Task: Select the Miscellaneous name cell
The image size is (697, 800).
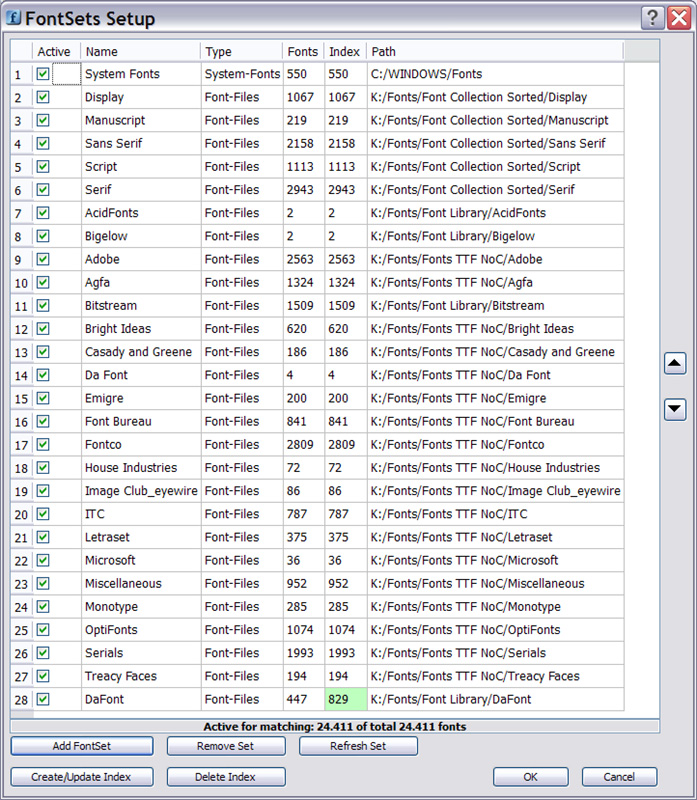Action: 141,583
